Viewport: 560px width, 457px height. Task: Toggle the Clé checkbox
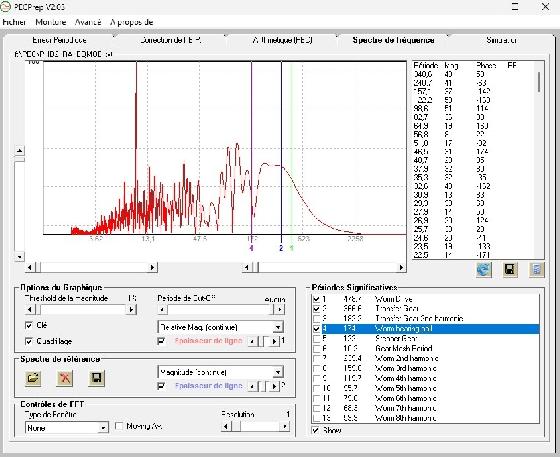29,325
